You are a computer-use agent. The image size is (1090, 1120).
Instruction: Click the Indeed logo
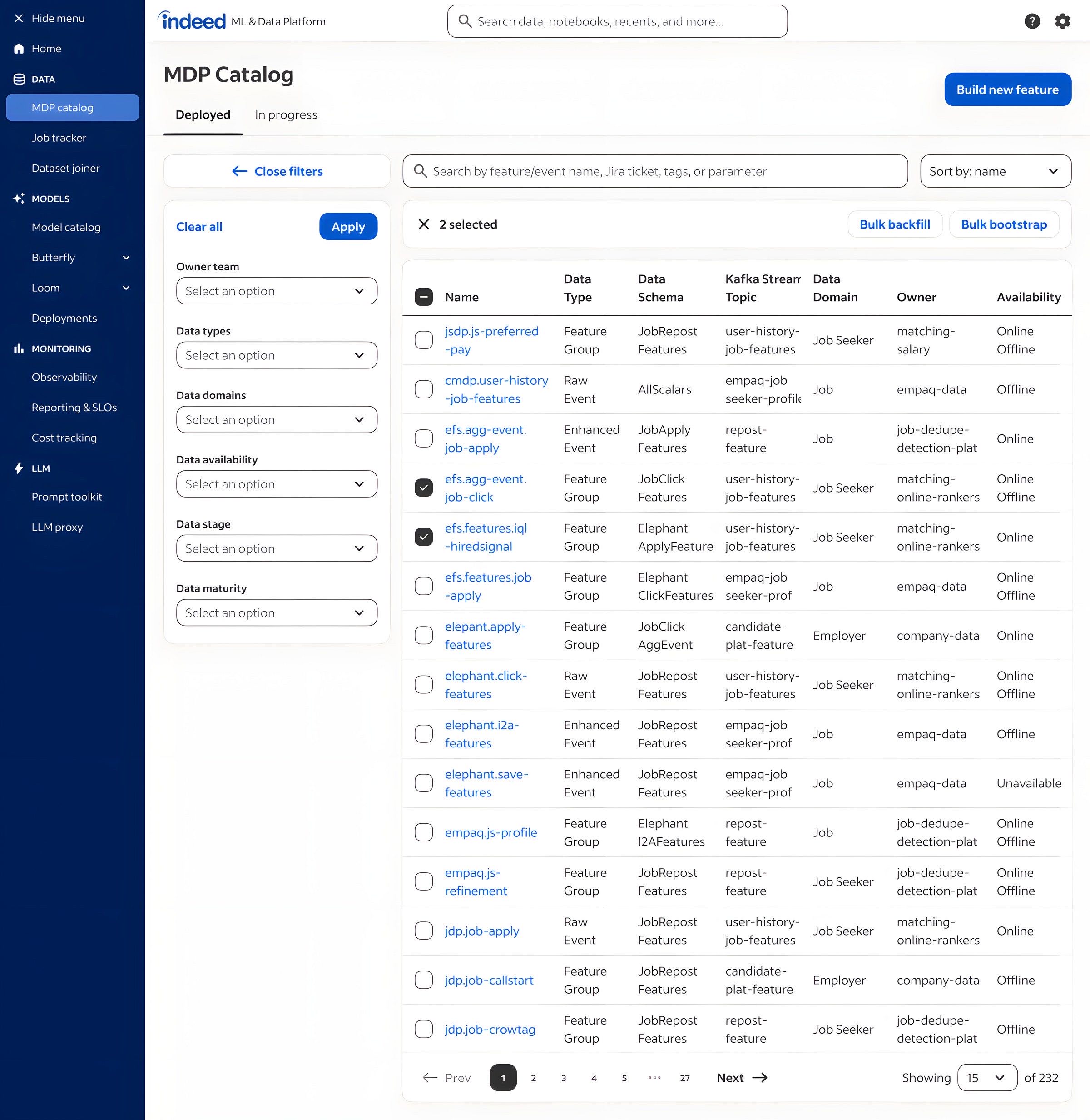coord(192,20)
